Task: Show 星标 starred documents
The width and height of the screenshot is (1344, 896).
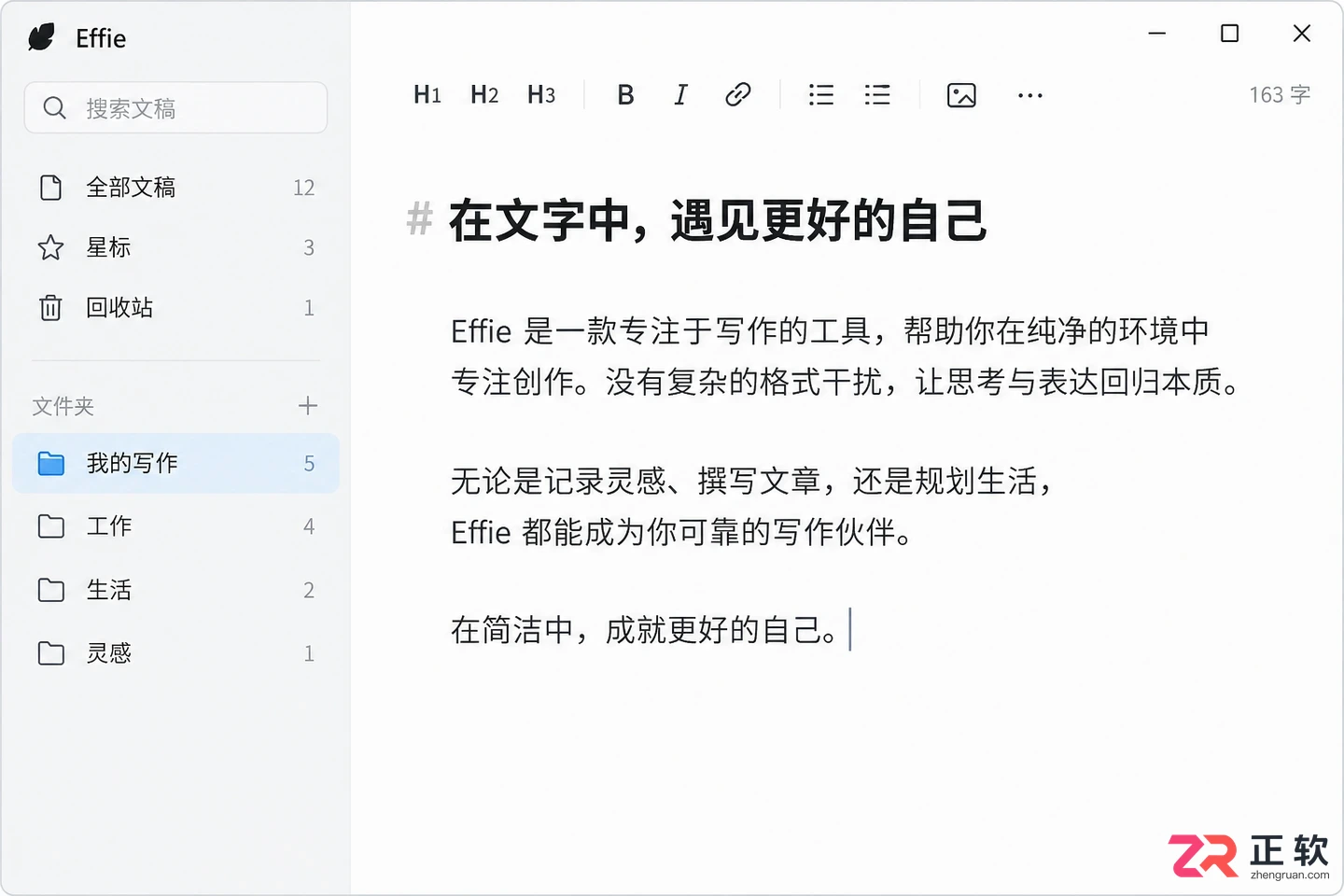Action: point(175,247)
